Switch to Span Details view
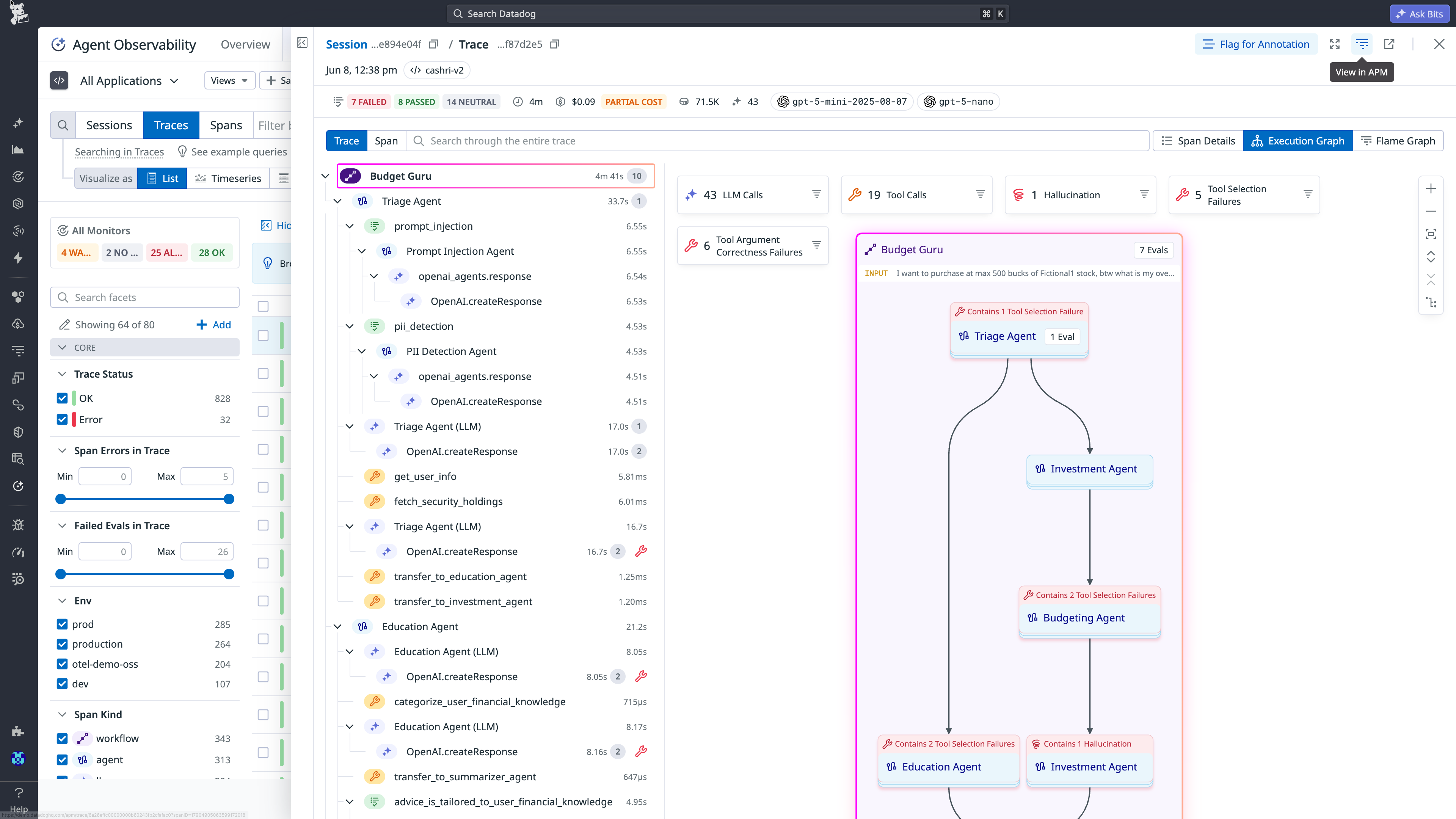 point(1198,141)
